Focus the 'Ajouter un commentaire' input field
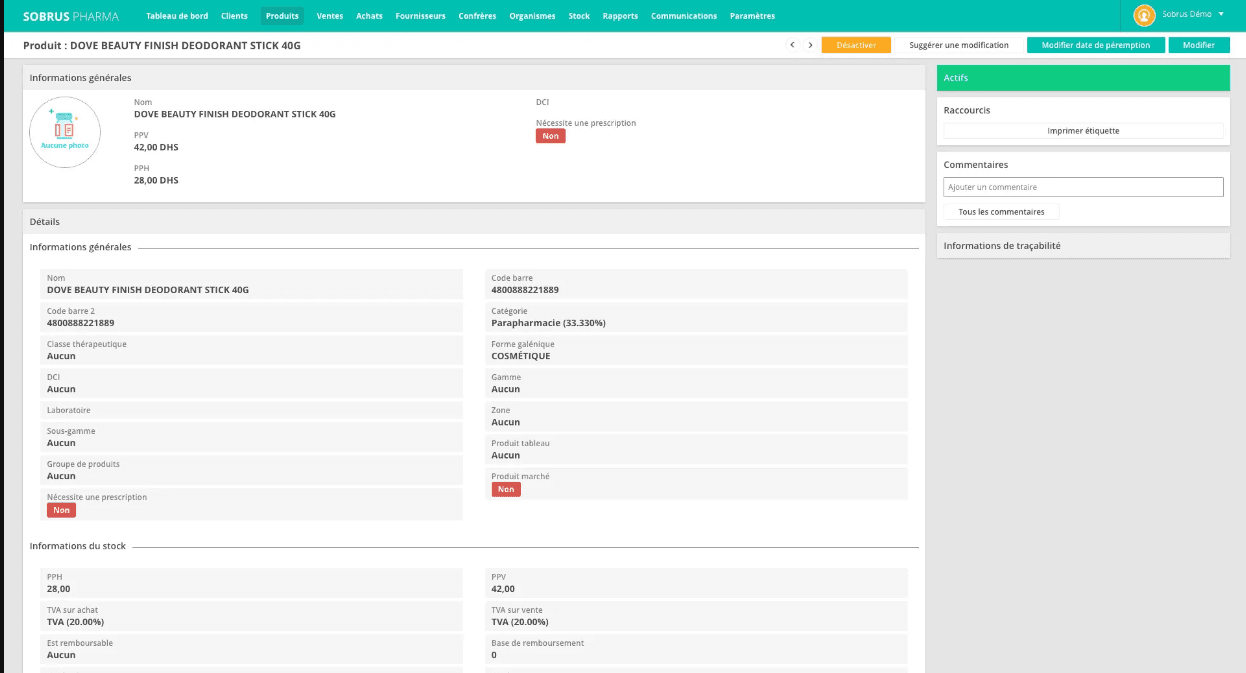 pos(1083,187)
